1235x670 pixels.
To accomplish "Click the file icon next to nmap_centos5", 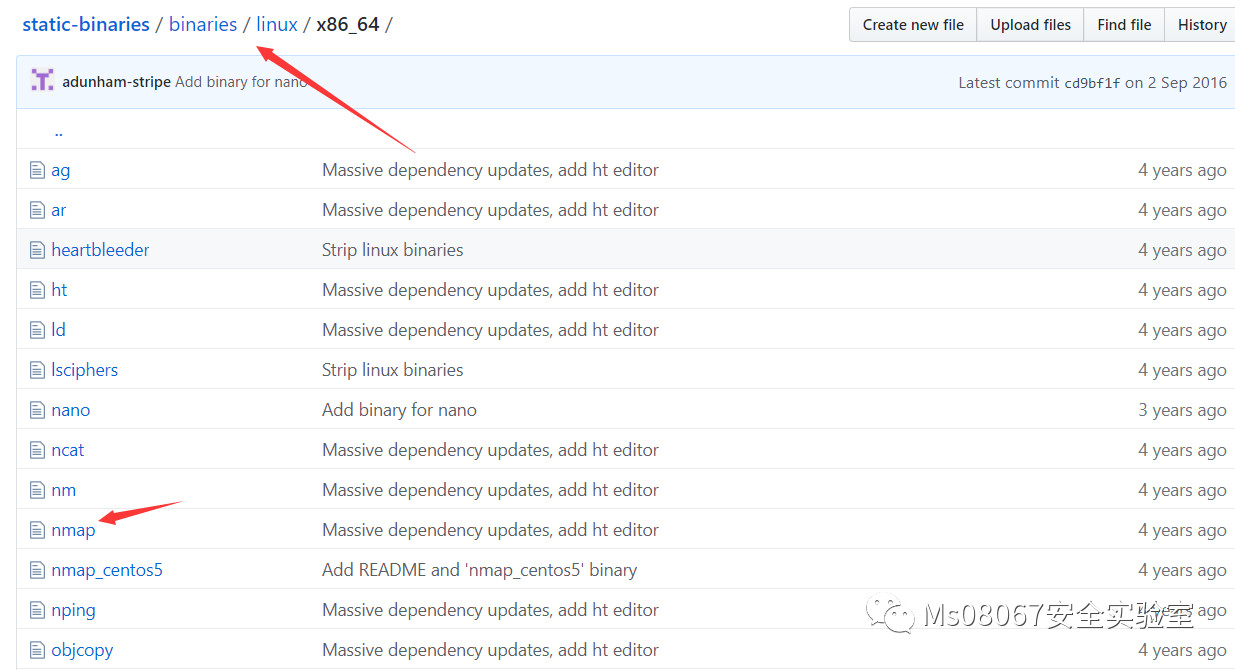I will click(38, 570).
